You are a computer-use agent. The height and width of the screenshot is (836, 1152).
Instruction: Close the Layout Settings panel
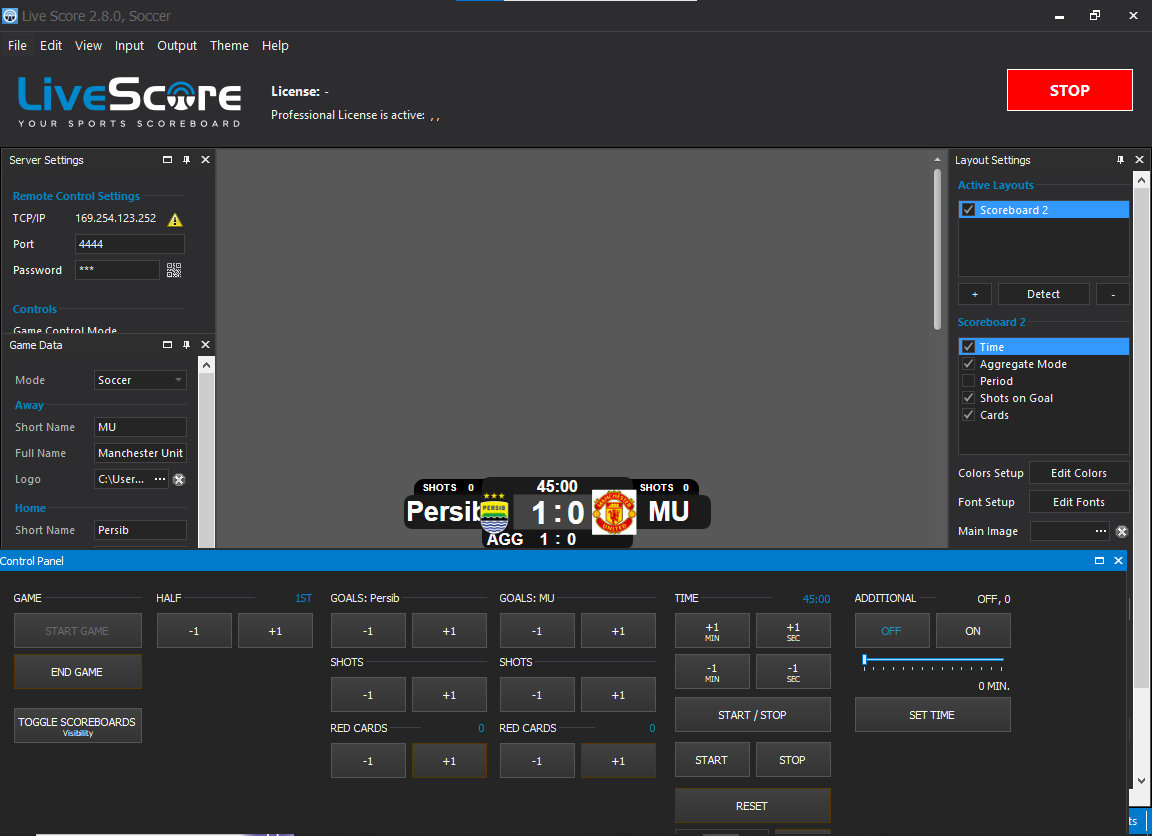coord(1140,159)
